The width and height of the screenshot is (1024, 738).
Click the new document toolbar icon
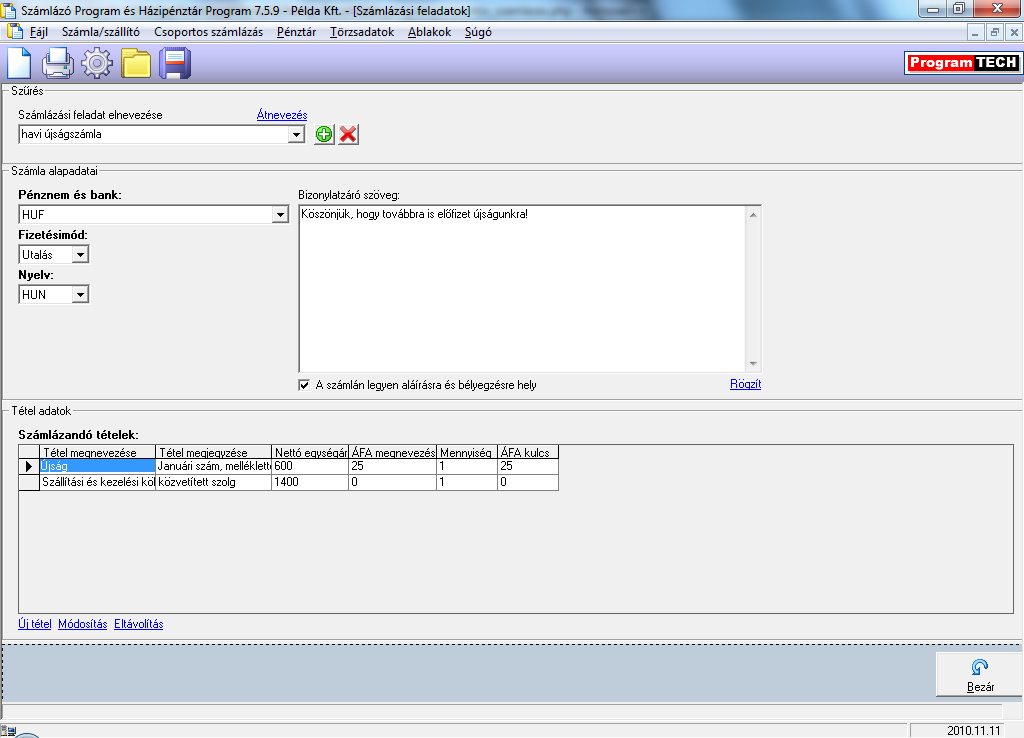tap(20, 64)
